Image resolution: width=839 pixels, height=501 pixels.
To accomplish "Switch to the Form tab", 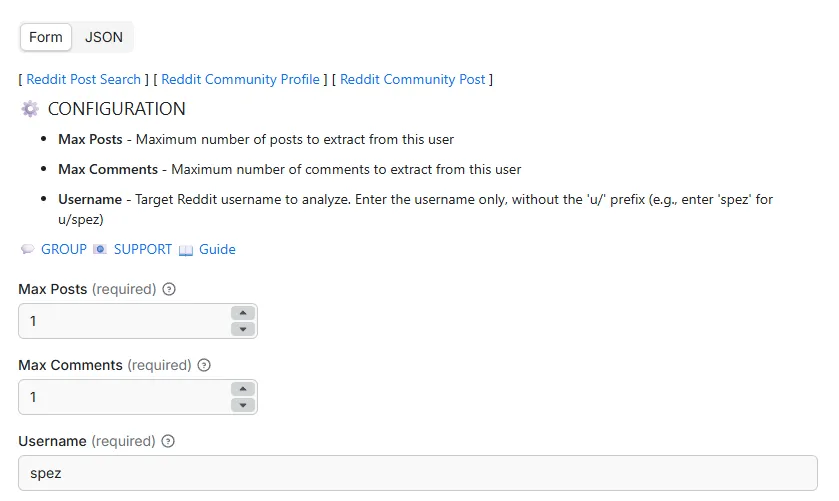I will (45, 37).
